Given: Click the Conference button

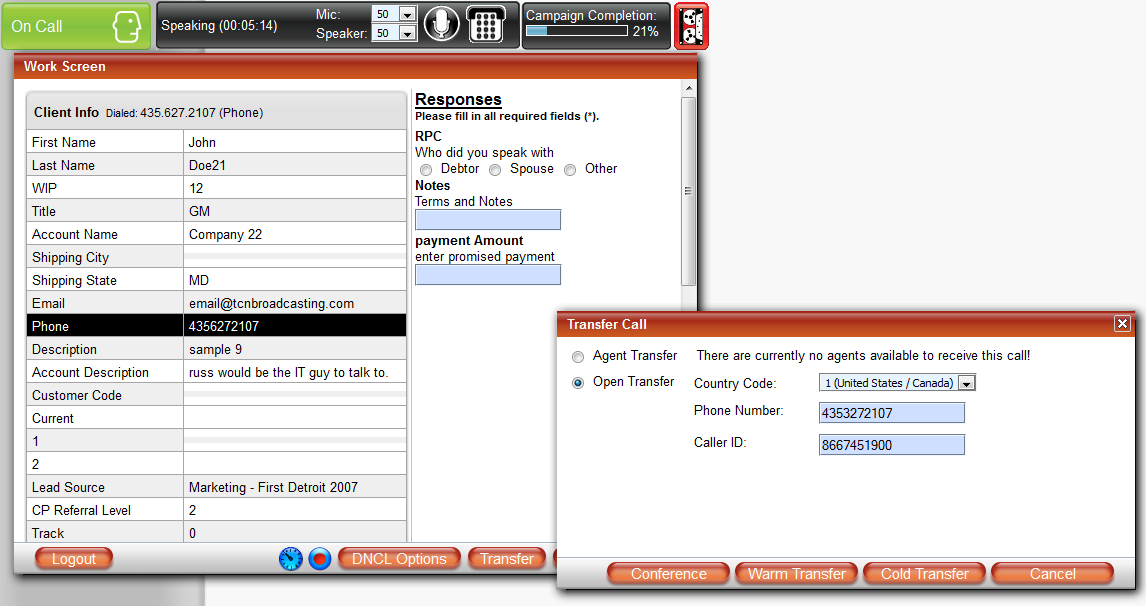Looking at the screenshot, I should [667, 573].
